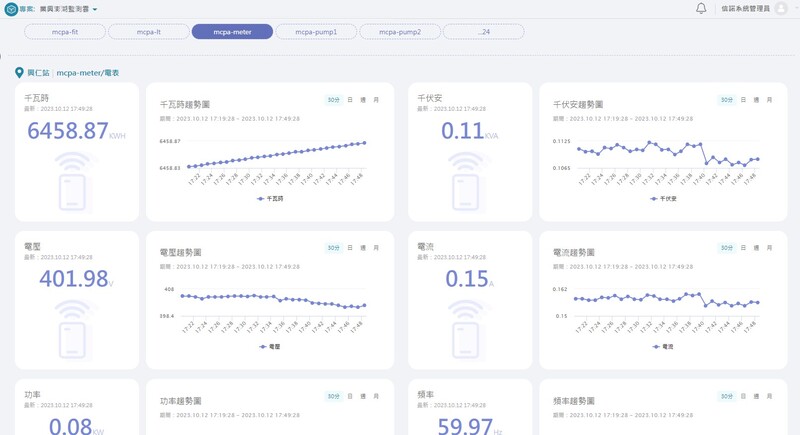Toggle 電流 legend series in trend chart
The height and width of the screenshot is (435, 800).
click(663, 346)
